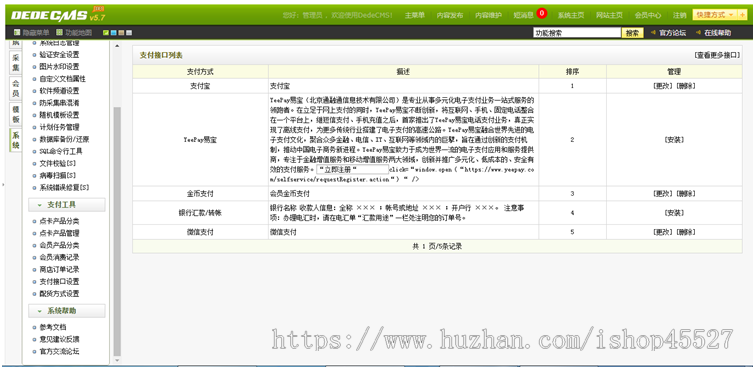Open the 在线帮助 link
The height and width of the screenshot is (369, 755).
[x=717, y=33]
